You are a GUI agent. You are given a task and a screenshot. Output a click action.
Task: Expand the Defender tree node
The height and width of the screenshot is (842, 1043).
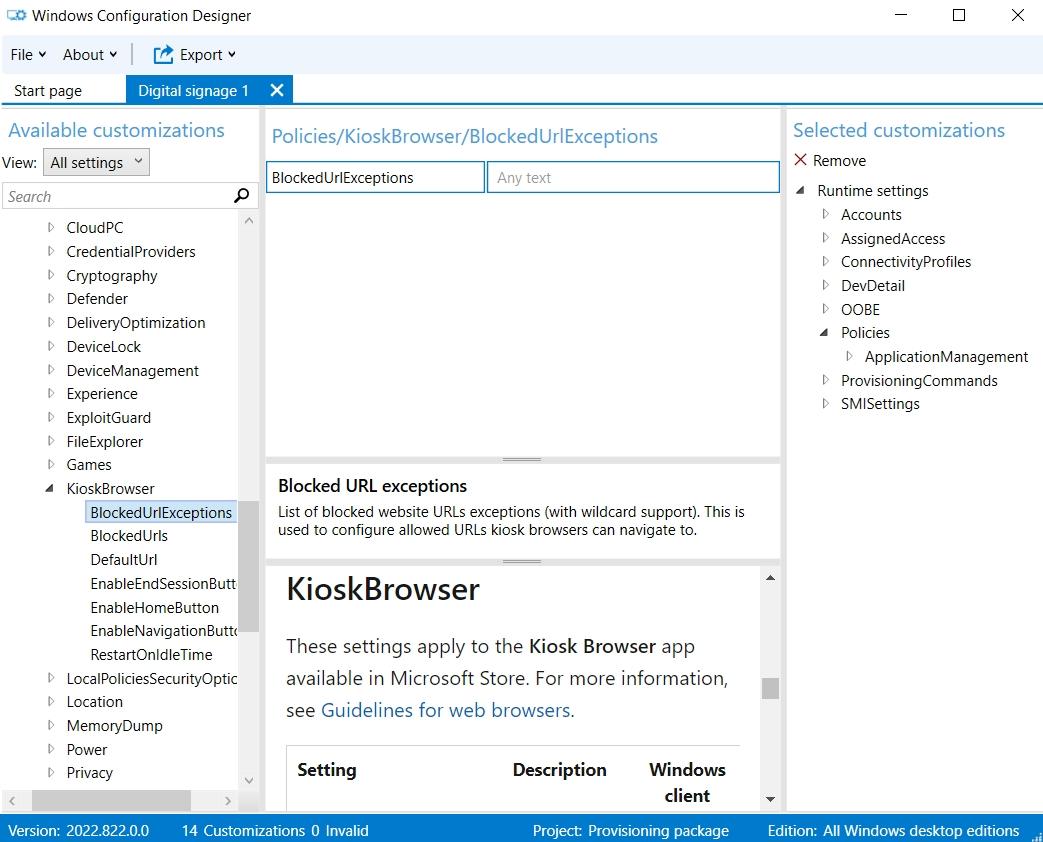(51, 299)
